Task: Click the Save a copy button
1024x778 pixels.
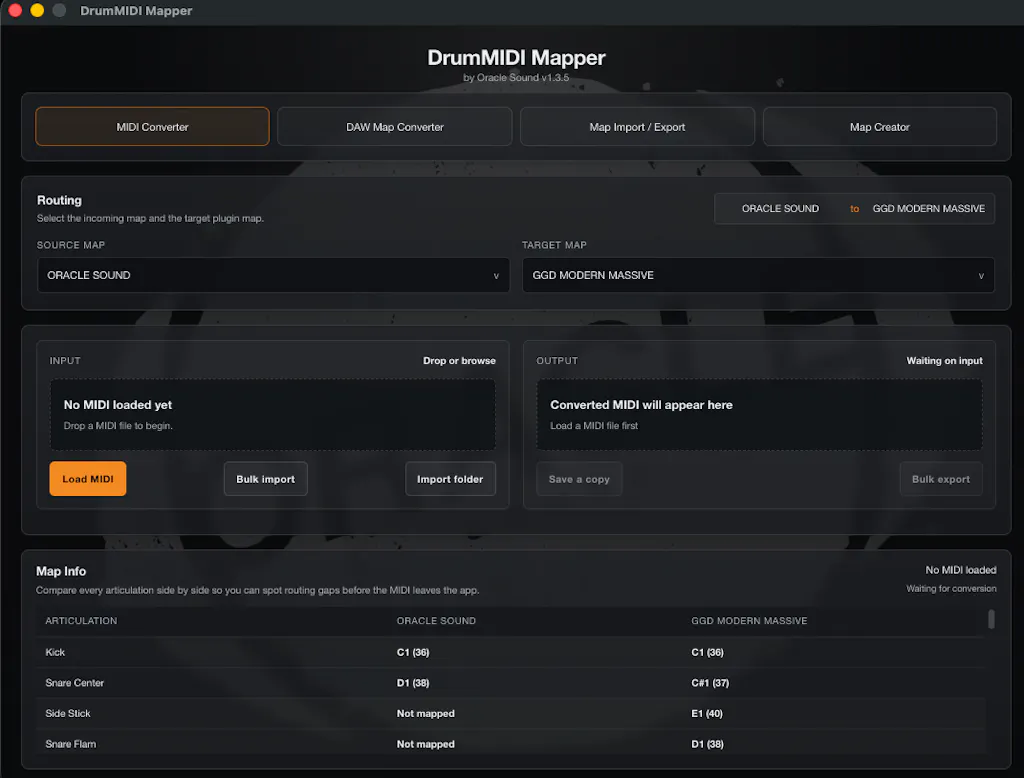Action: click(579, 479)
